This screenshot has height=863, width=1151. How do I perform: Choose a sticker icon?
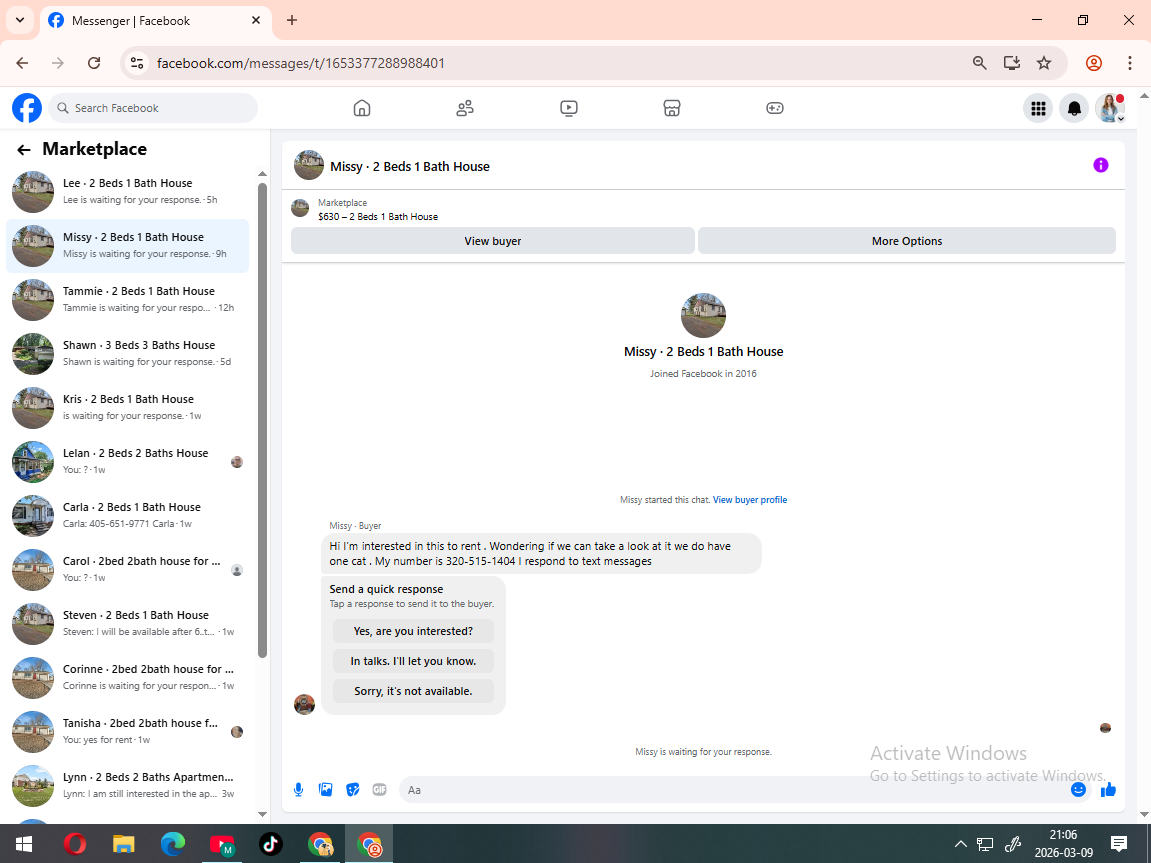(352, 790)
